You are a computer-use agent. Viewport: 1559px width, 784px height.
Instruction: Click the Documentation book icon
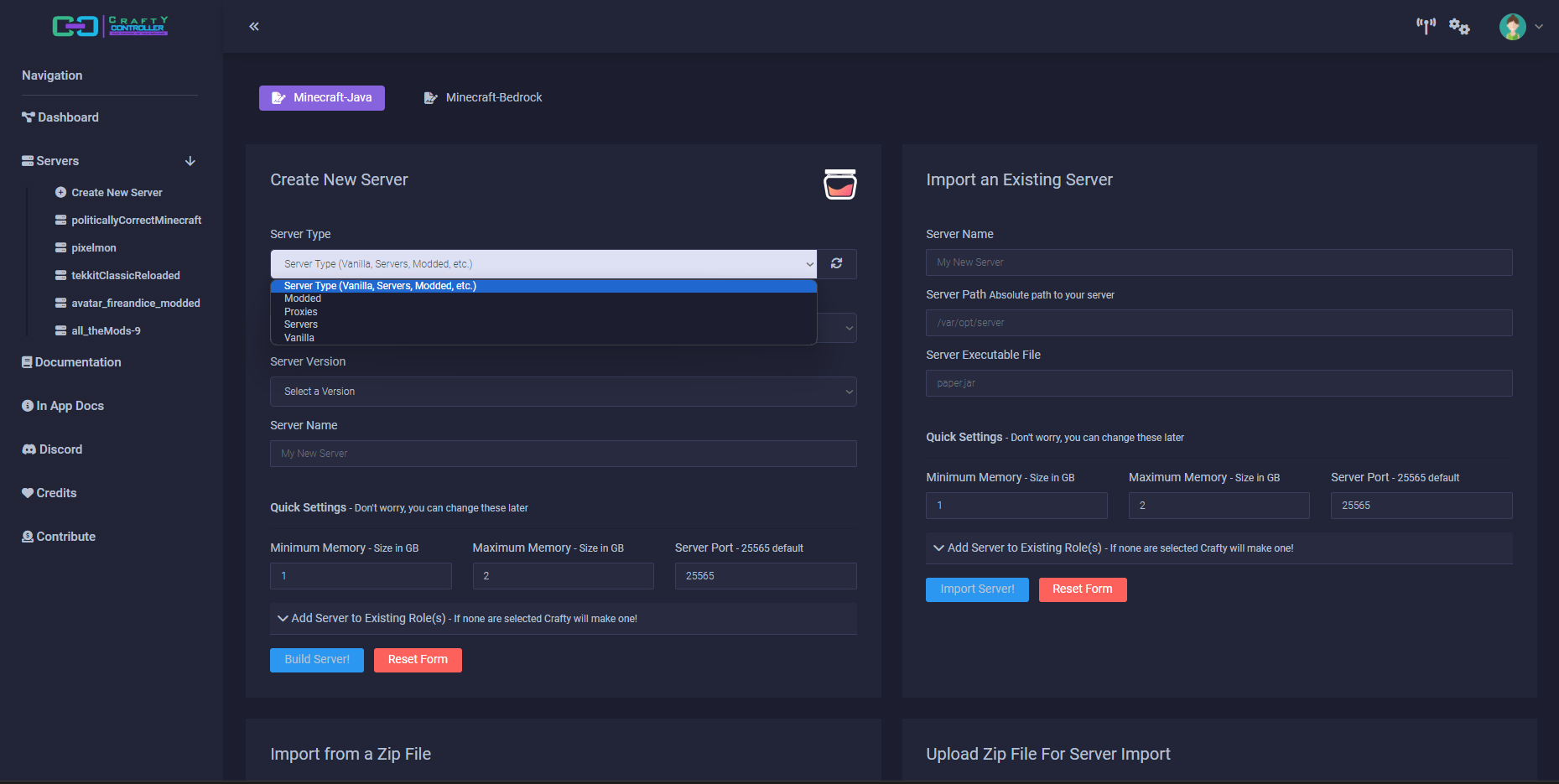(27, 362)
